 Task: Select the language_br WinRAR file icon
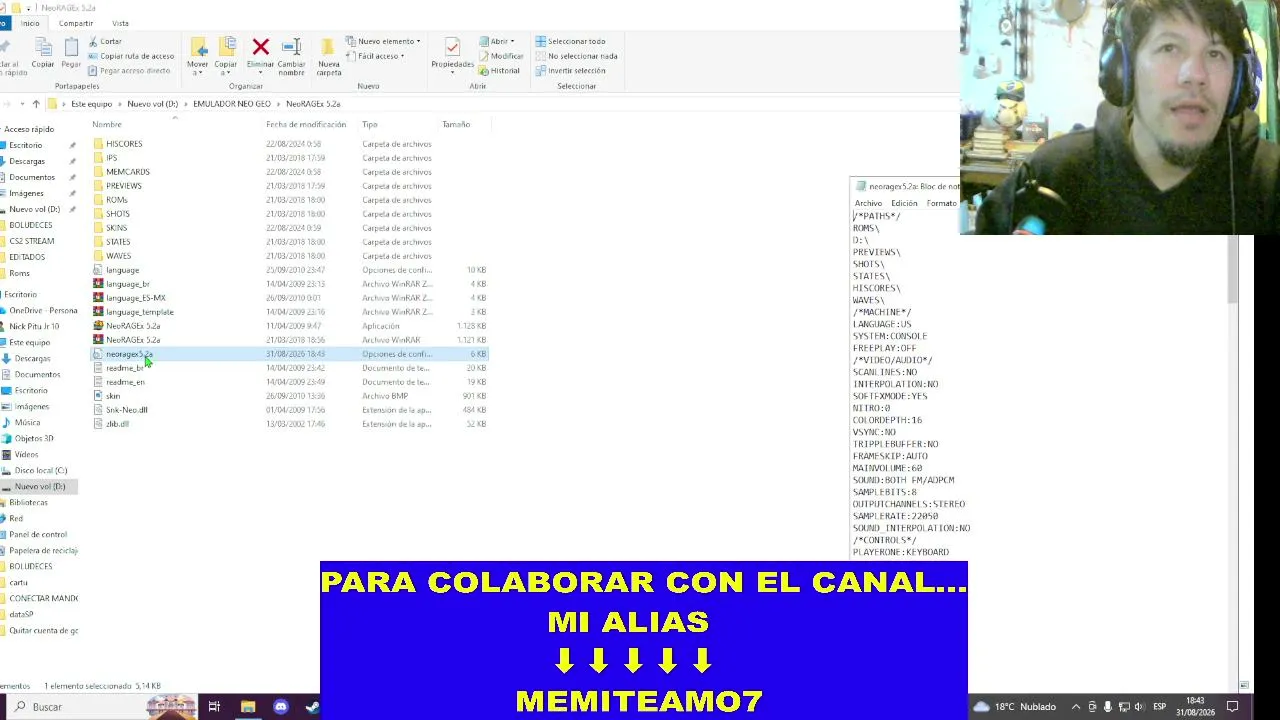click(x=98, y=284)
